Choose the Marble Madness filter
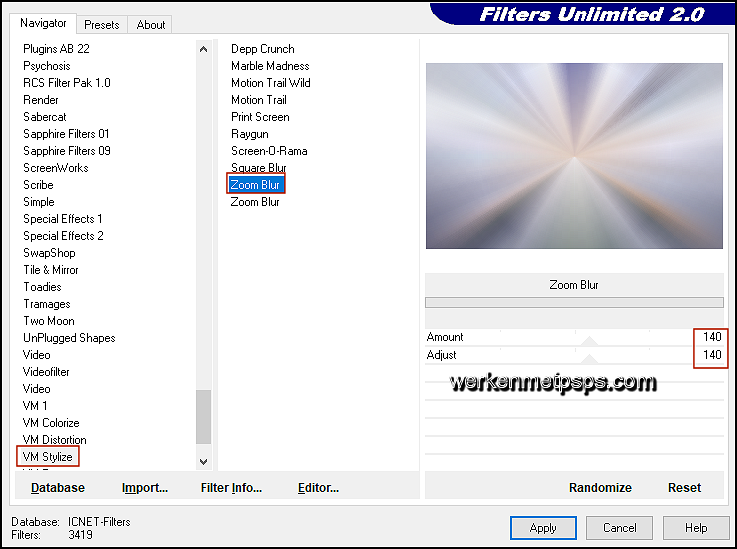This screenshot has height=549, width=737. click(270, 66)
